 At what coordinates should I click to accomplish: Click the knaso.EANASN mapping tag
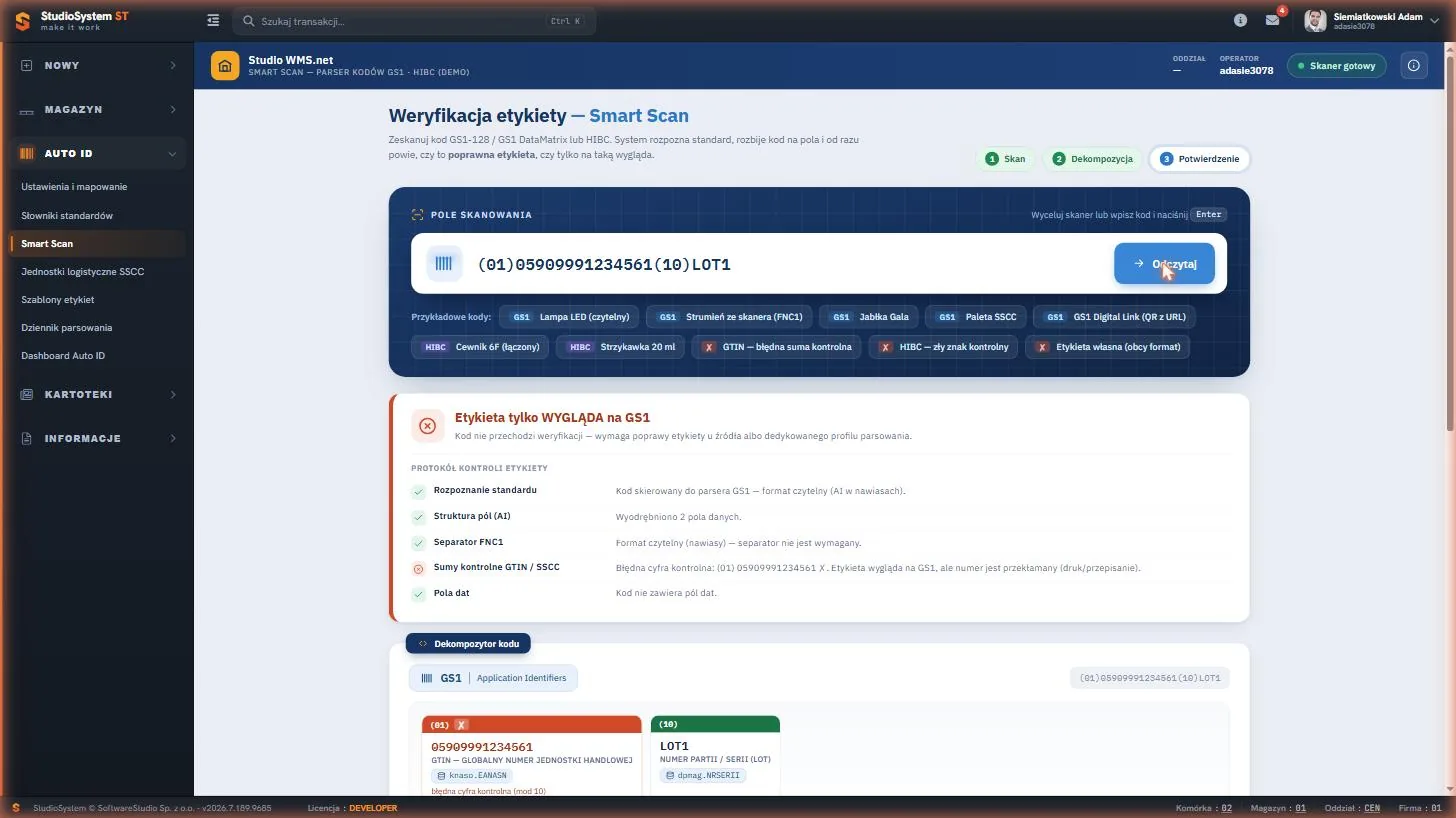pyautogui.click(x=473, y=775)
